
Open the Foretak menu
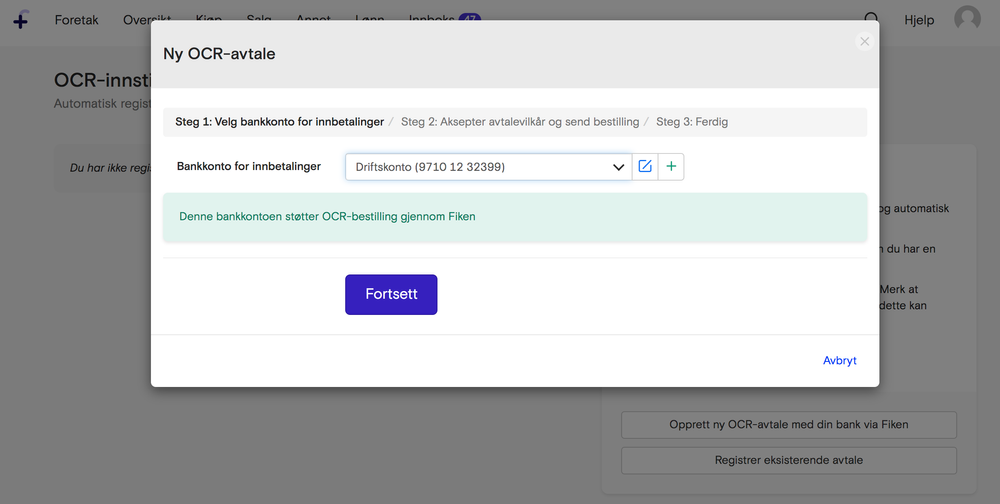pyautogui.click(x=77, y=20)
